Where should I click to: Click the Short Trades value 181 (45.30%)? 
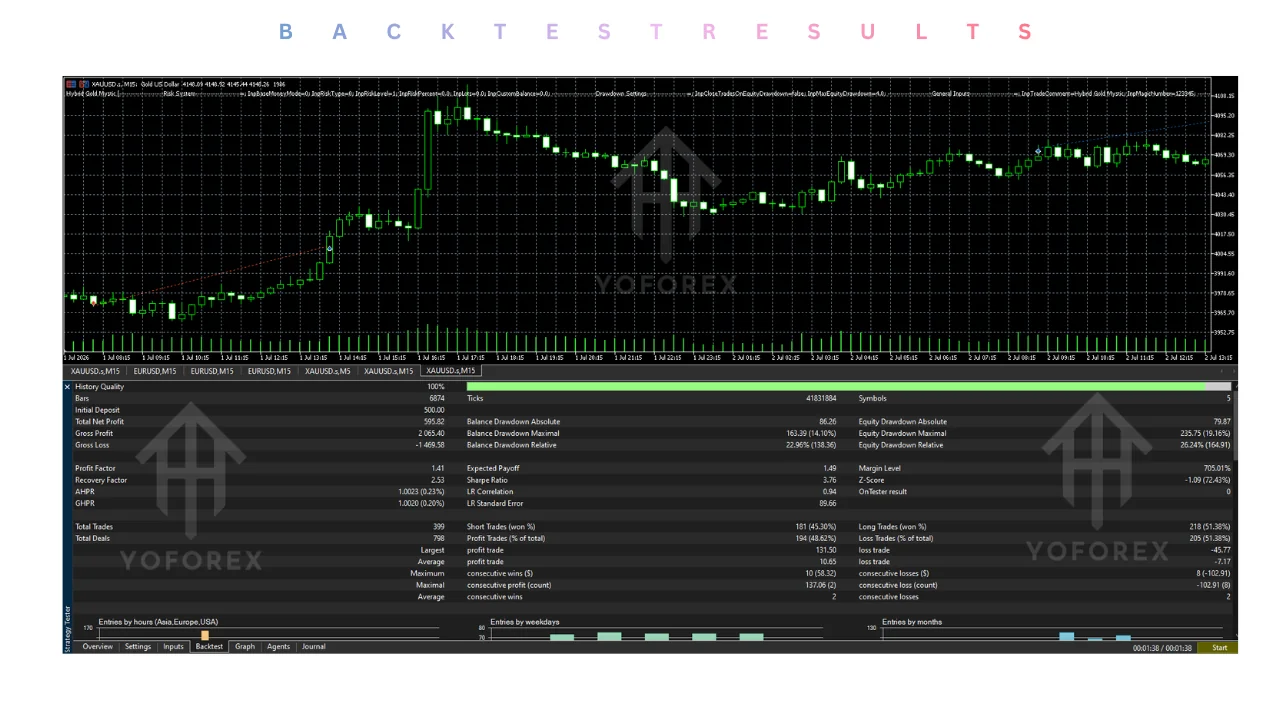[814, 527]
